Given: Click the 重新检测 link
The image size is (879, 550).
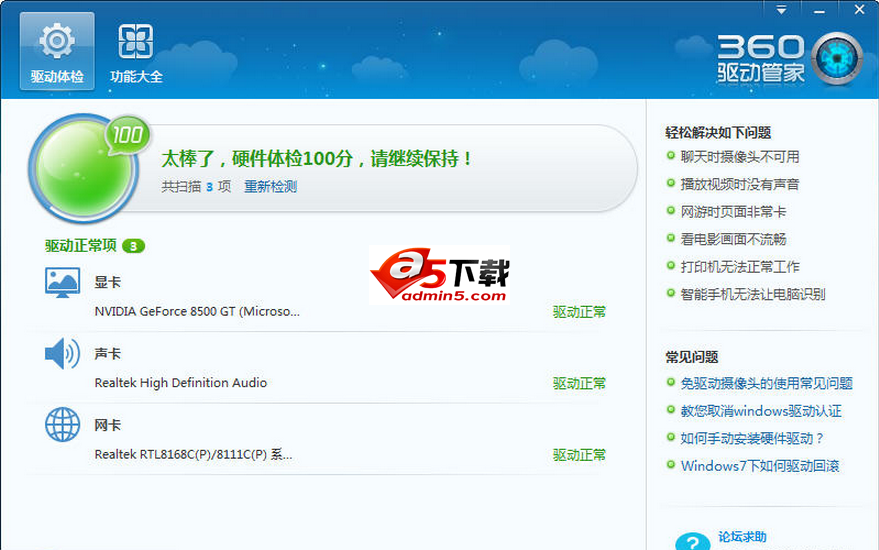Looking at the screenshot, I should click(x=270, y=187).
